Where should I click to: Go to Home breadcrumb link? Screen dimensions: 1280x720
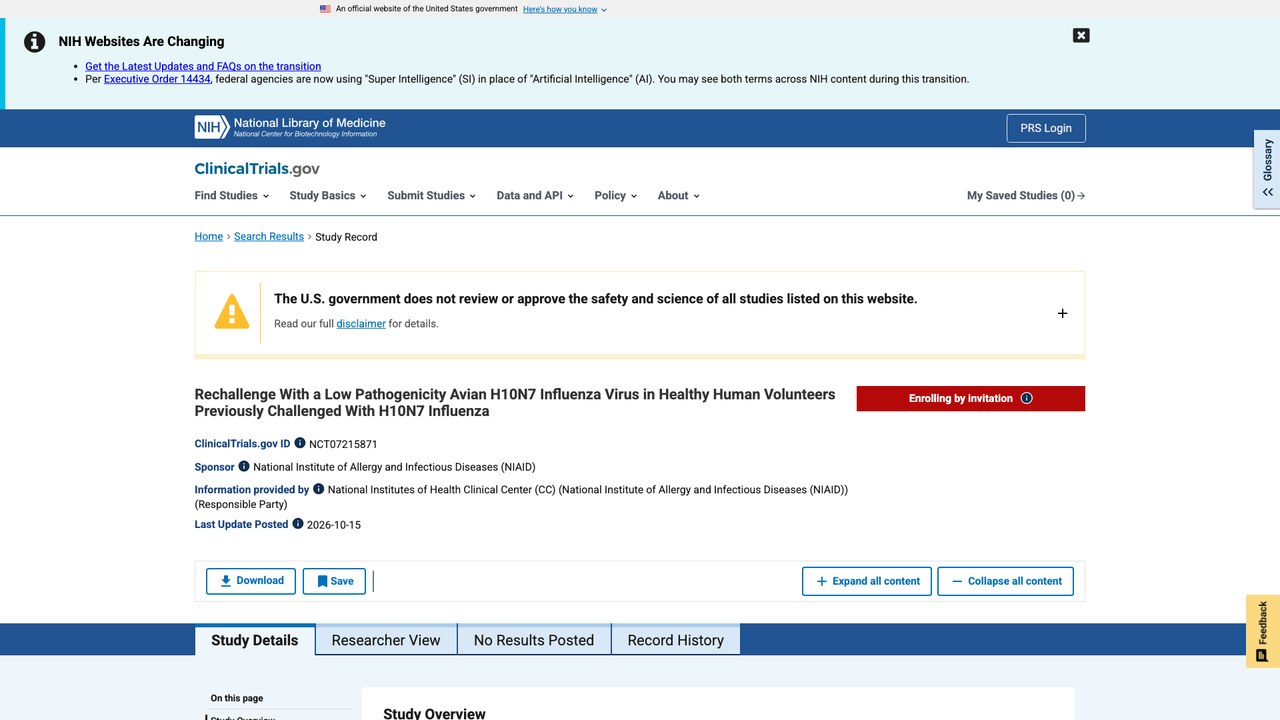click(x=209, y=237)
